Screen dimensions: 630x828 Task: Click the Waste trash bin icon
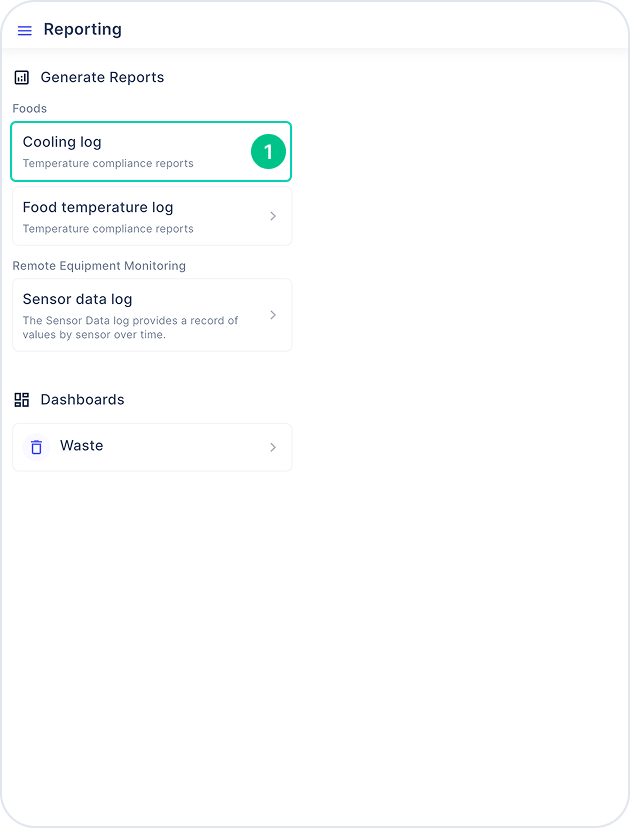(x=36, y=447)
